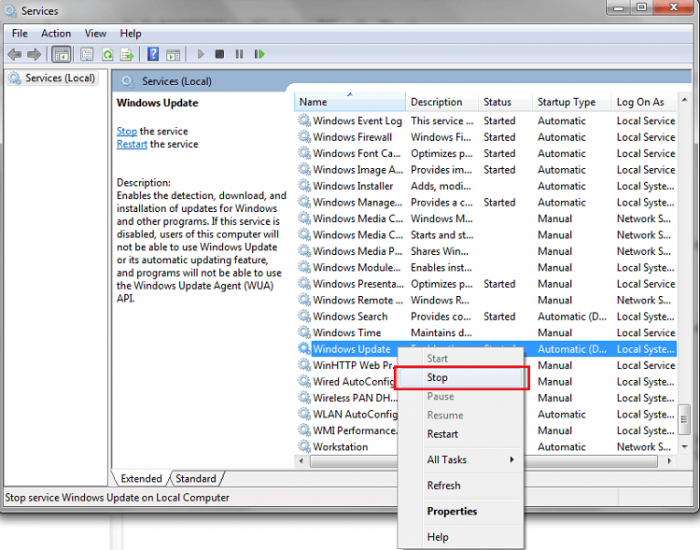Toggle the Show/Hide Action Pane icon
Viewport: 700px width, 550px height.
[x=173, y=54]
